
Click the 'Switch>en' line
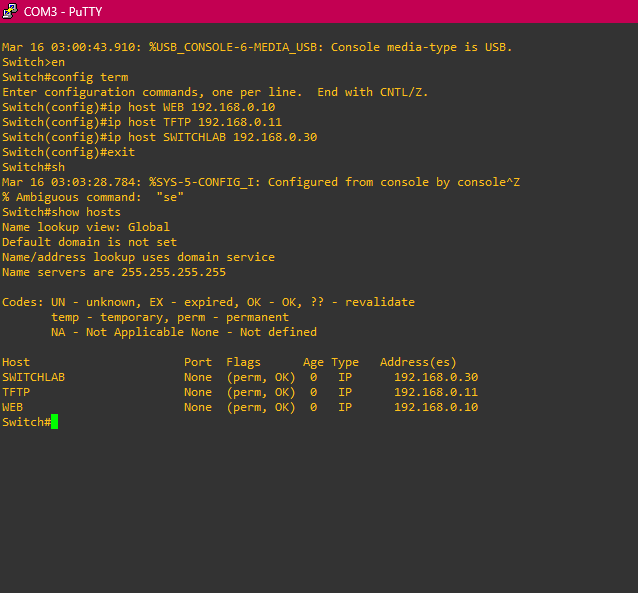[33, 62]
